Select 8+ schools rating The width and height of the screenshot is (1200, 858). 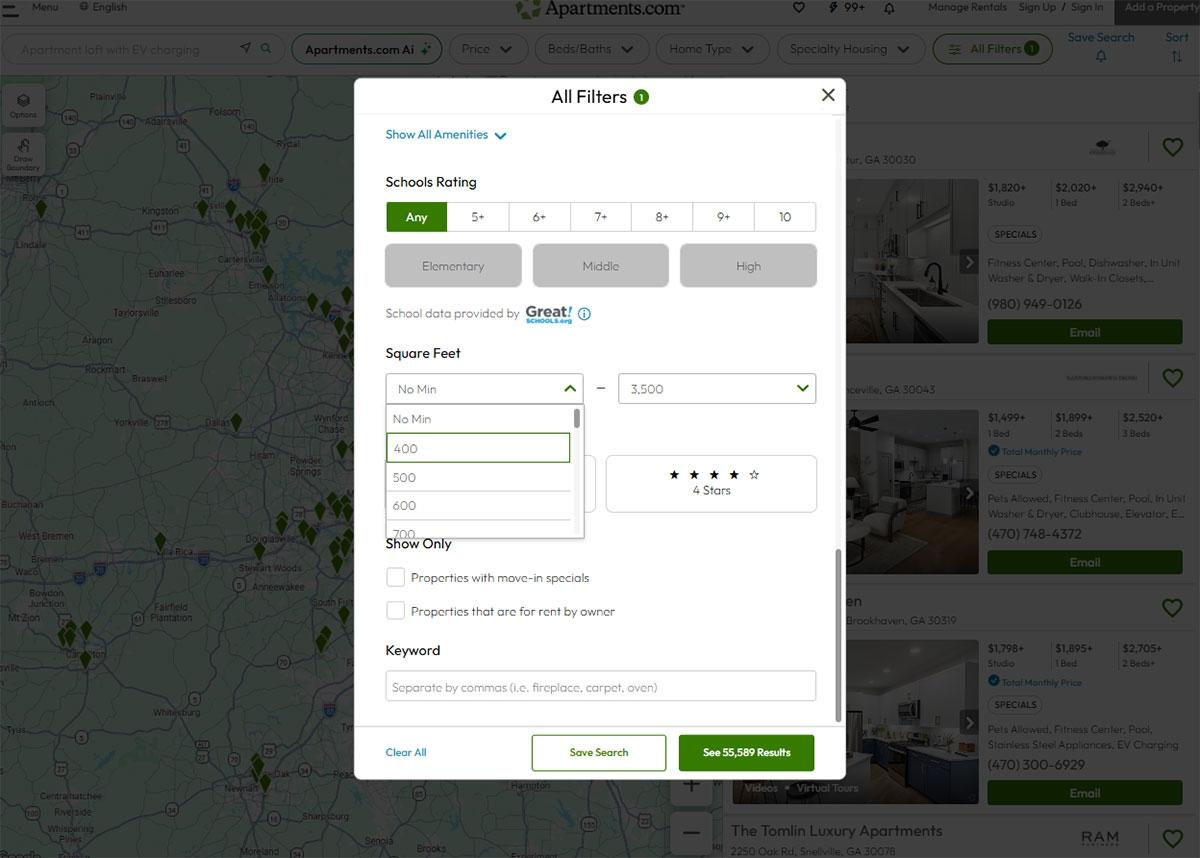662,217
